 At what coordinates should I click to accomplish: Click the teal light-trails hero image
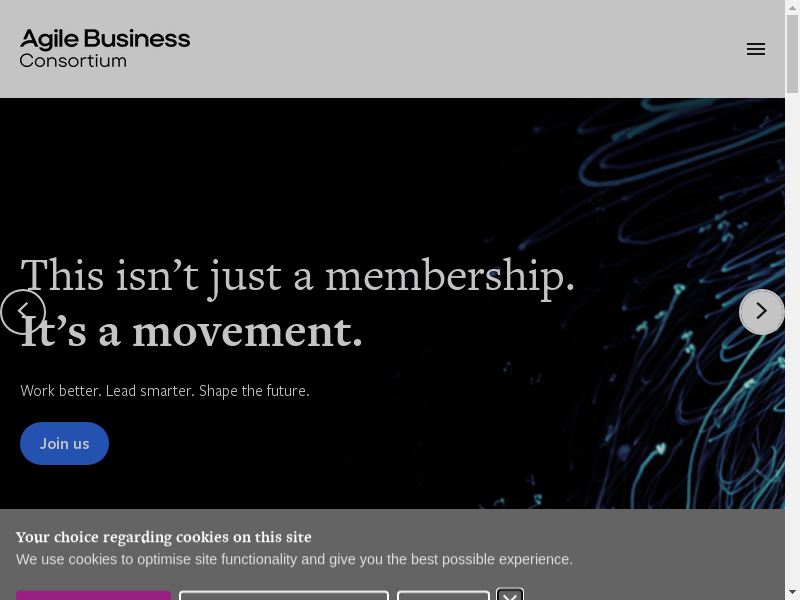(x=650, y=200)
